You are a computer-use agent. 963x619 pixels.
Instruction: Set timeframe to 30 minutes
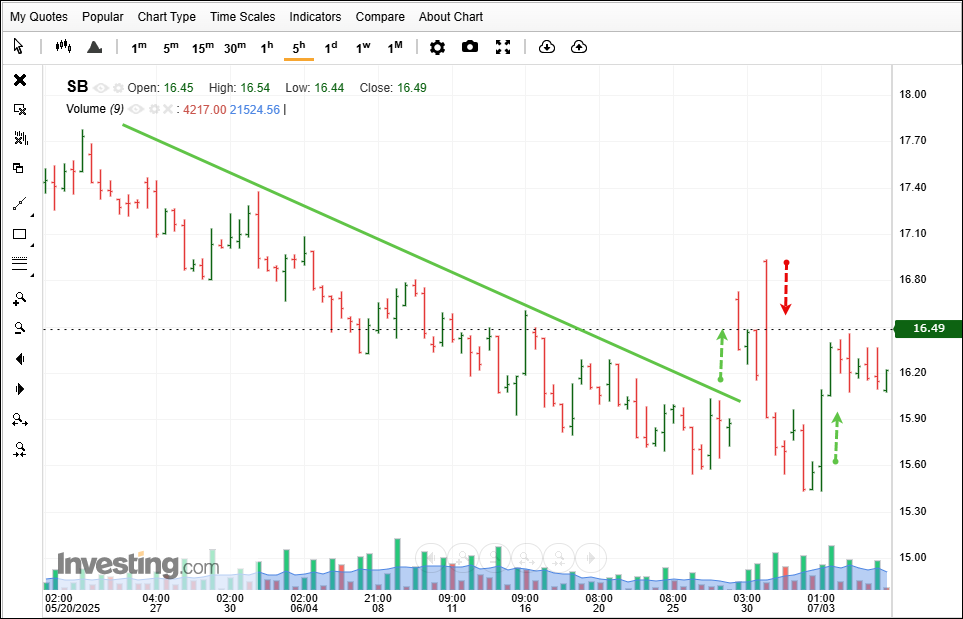(235, 47)
